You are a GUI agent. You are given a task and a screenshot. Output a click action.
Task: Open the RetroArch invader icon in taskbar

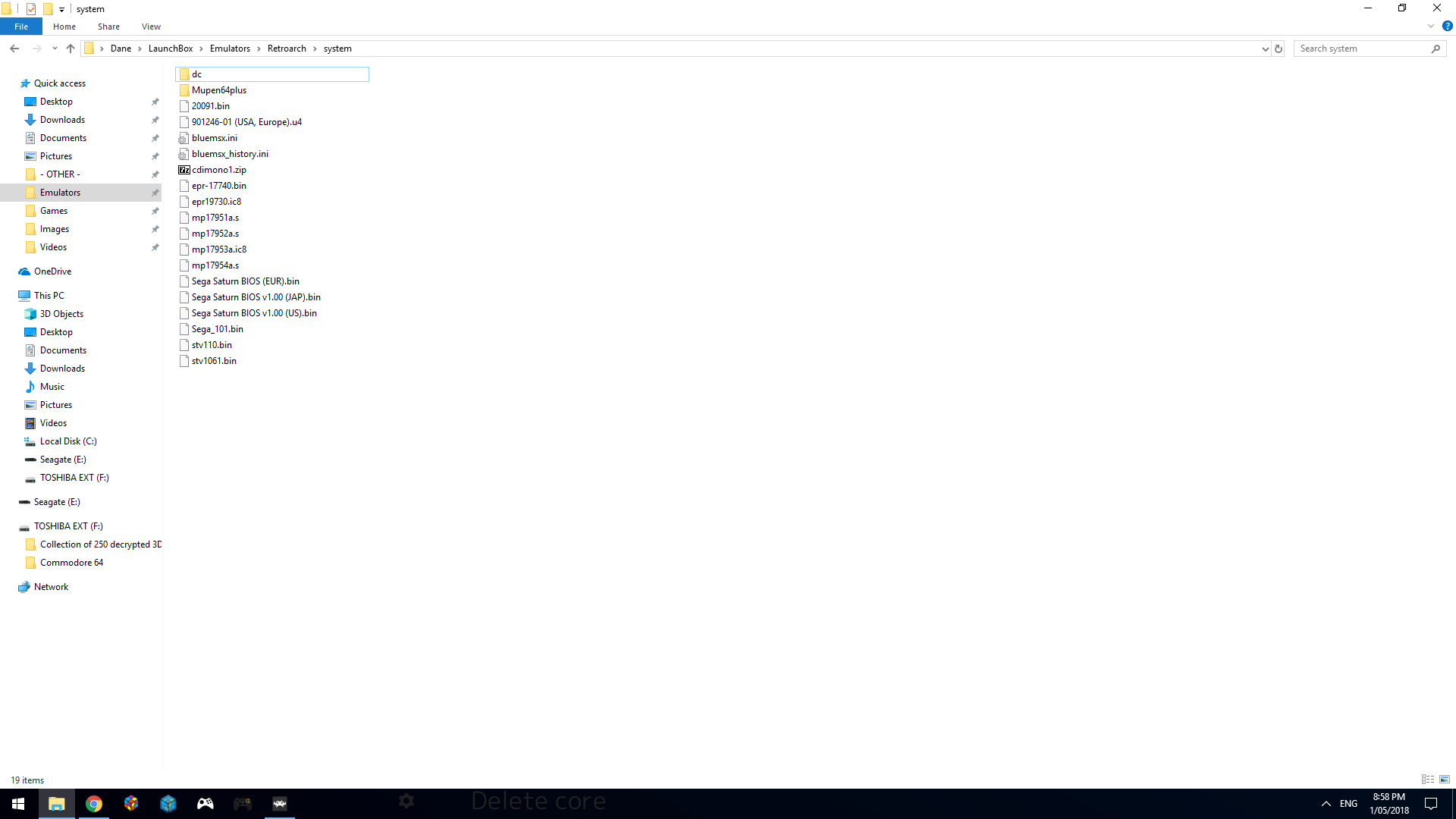coord(280,804)
